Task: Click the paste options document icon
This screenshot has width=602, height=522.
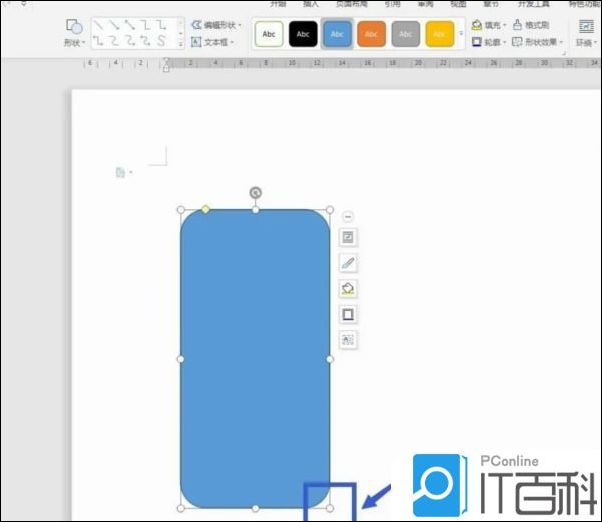Action: (x=120, y=173)
